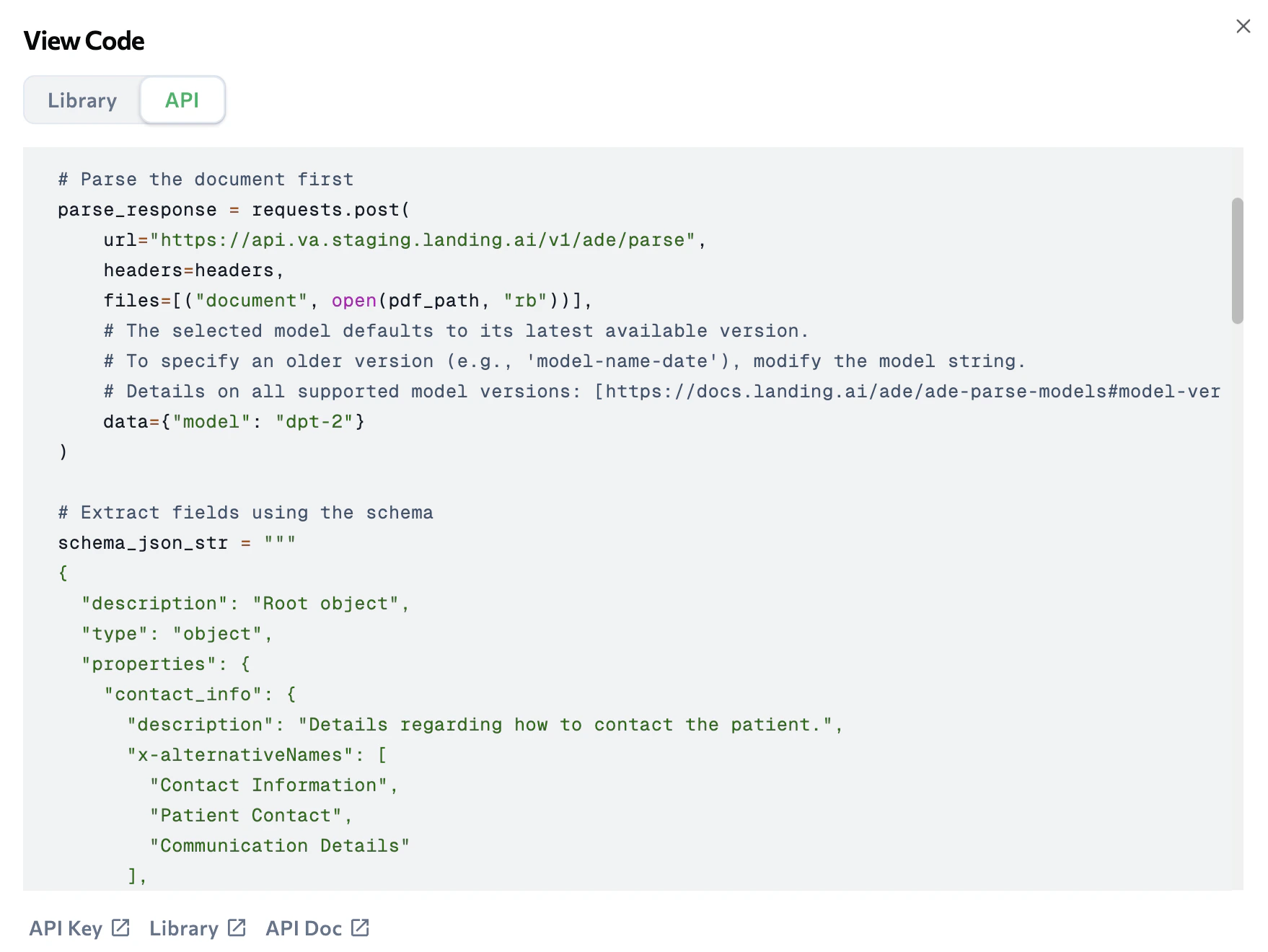Image resolution: width=1268 pixels, height=952 pixels.
Task: Click the "# Extract fields using the schema" comment
Action: [x=245, y=513]
